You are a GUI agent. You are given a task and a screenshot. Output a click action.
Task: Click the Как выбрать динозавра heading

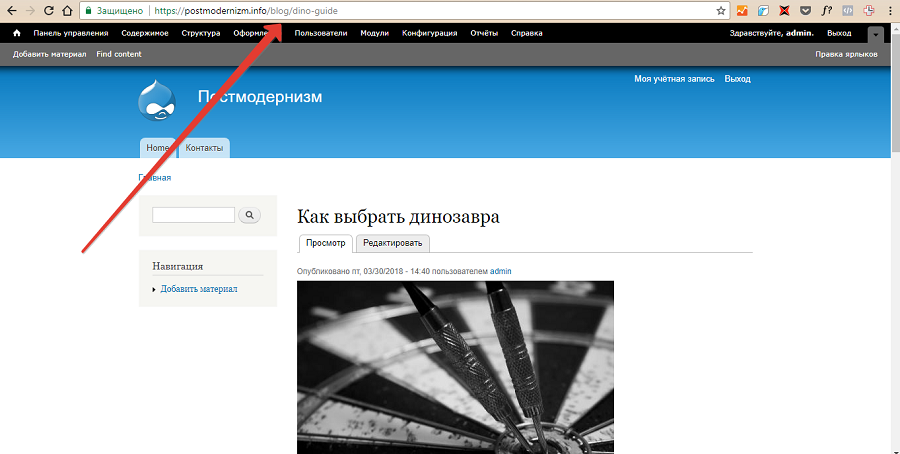click(398, 217)
